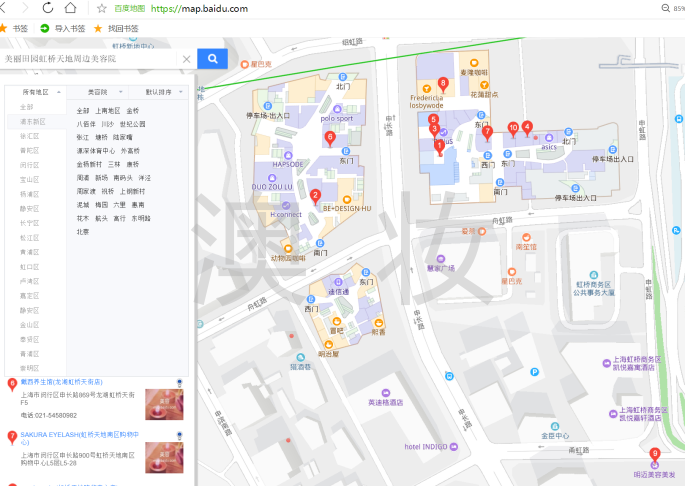
Task: Open the 戴西养生馆 search result link
Action: pyautogui.click(x=60, y=382)
